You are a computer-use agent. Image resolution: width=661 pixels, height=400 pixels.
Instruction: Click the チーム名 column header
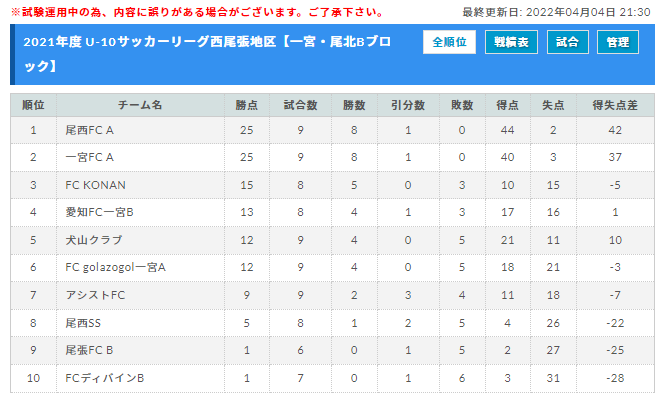tap(140, 105)
